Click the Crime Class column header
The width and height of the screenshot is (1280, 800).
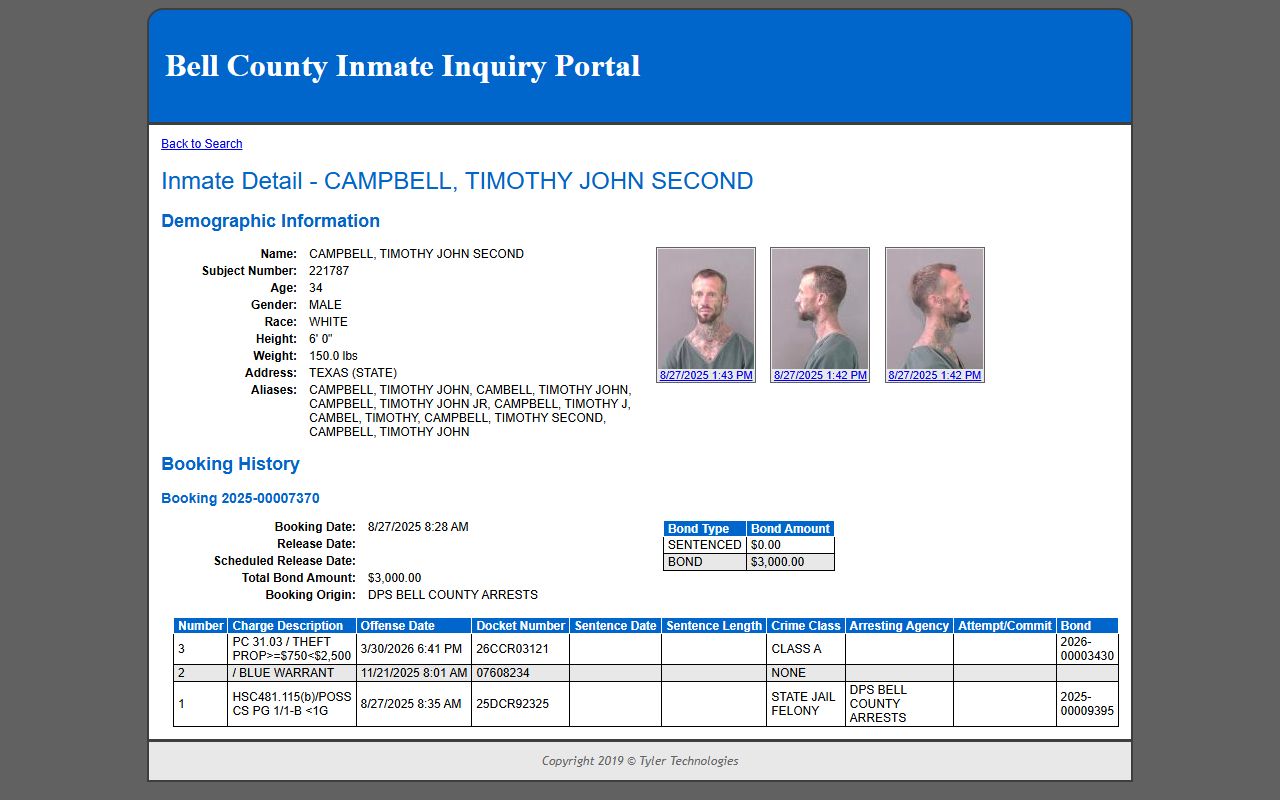coord(806,626)
